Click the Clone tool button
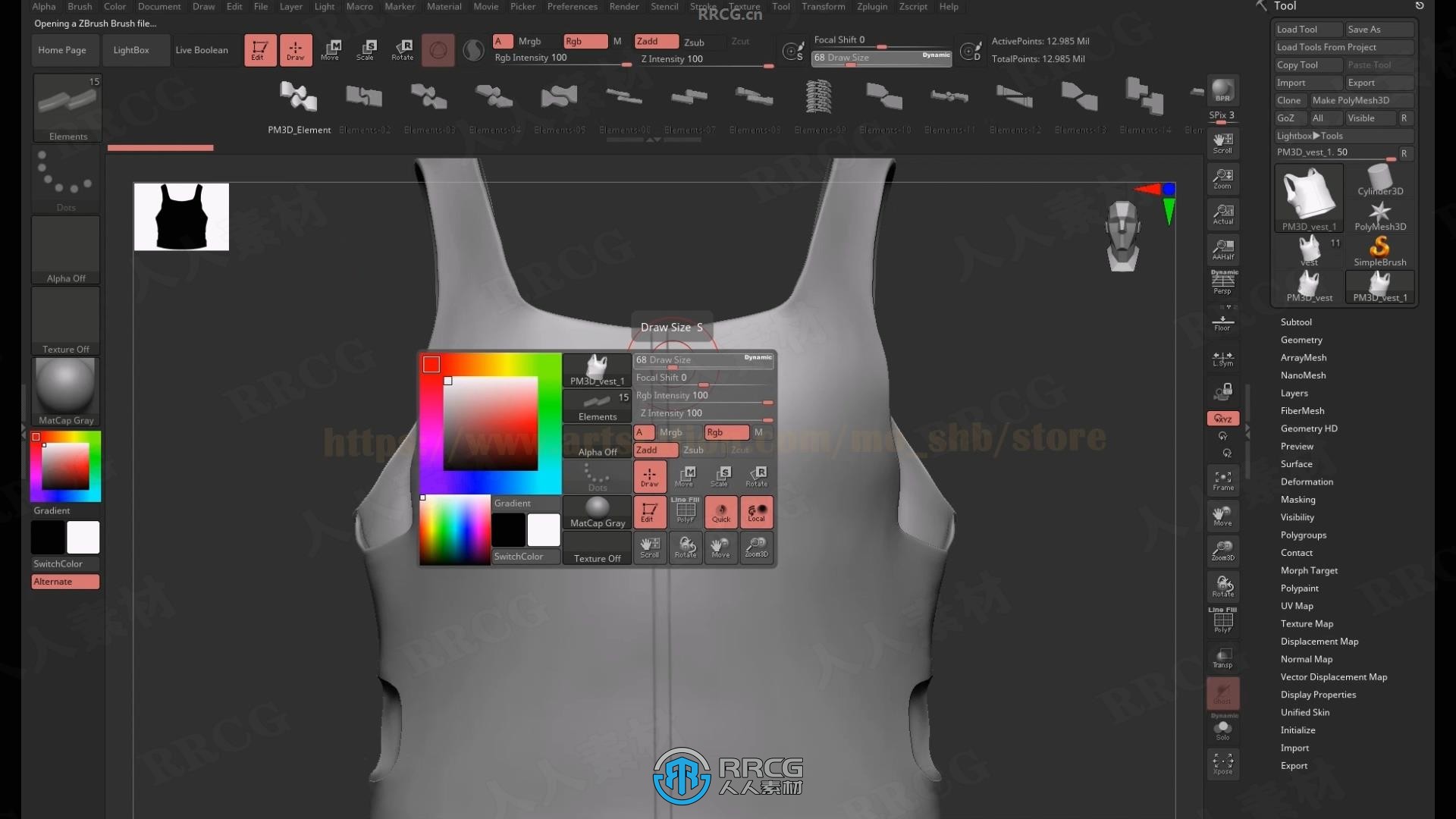The width and height of the screenshot is (1456, 819). point(1289,99)
